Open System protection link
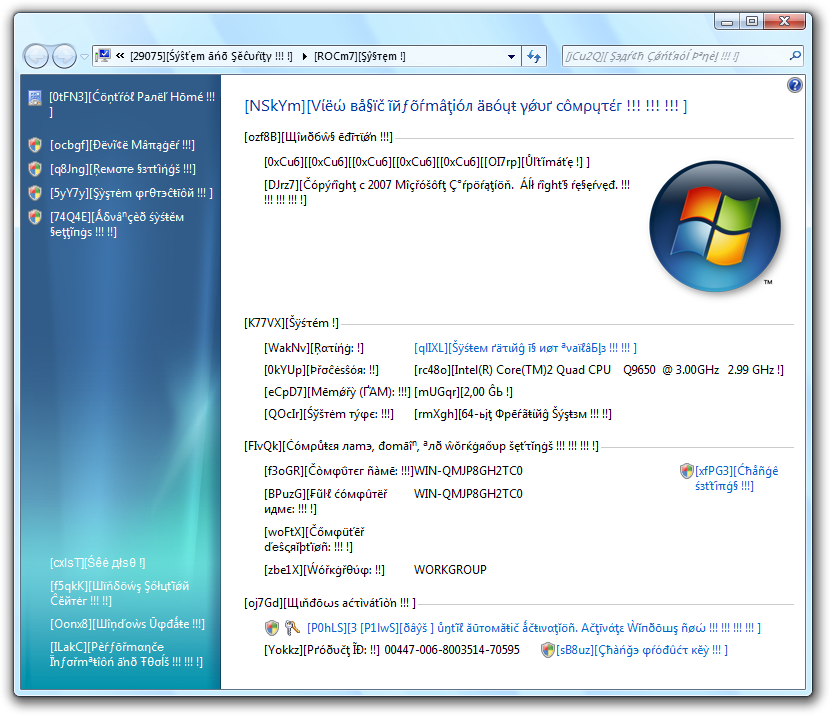The image size is (832, 716). [131, 193]
